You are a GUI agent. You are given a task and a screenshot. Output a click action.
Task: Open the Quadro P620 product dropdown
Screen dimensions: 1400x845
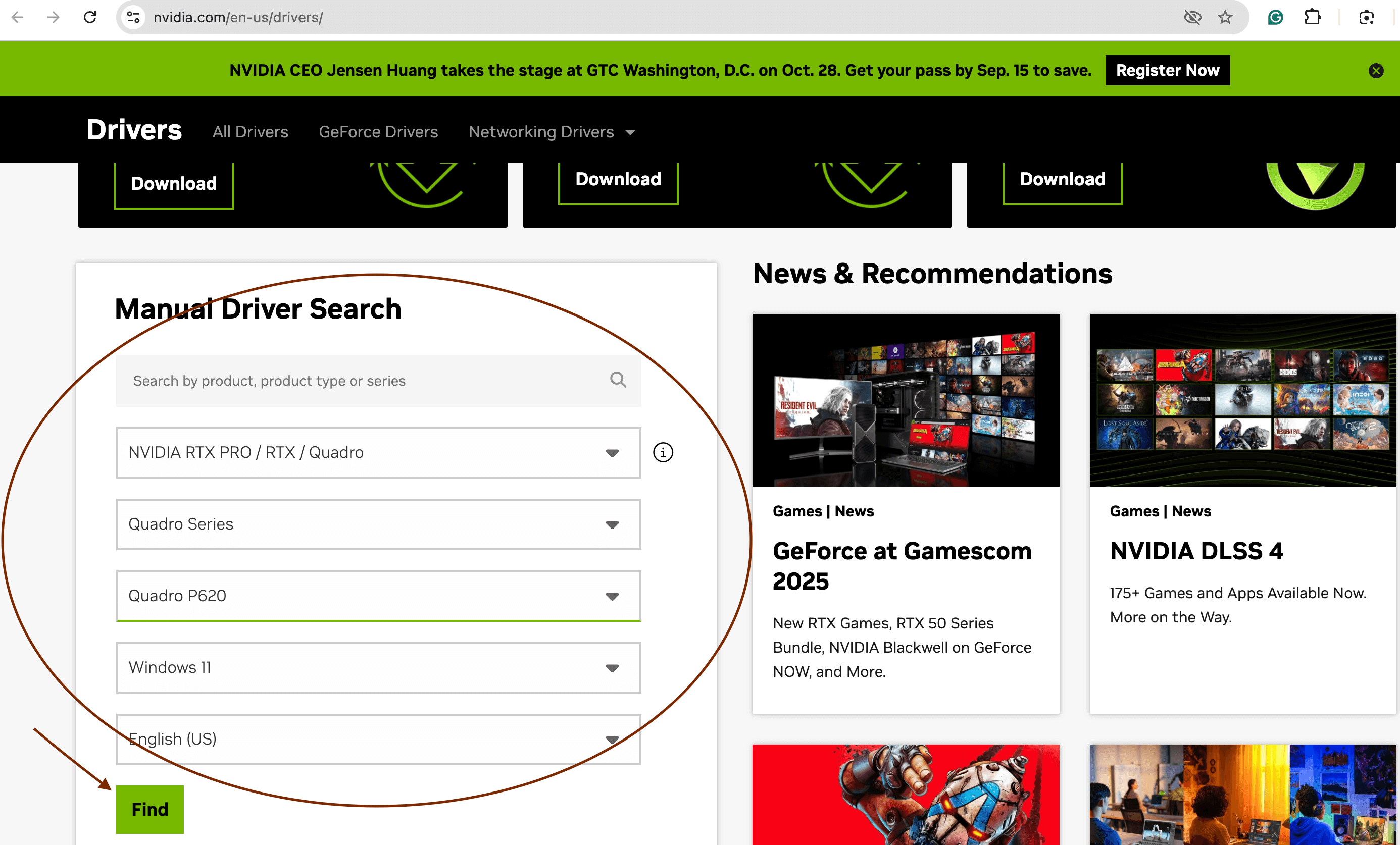(378, 596)
